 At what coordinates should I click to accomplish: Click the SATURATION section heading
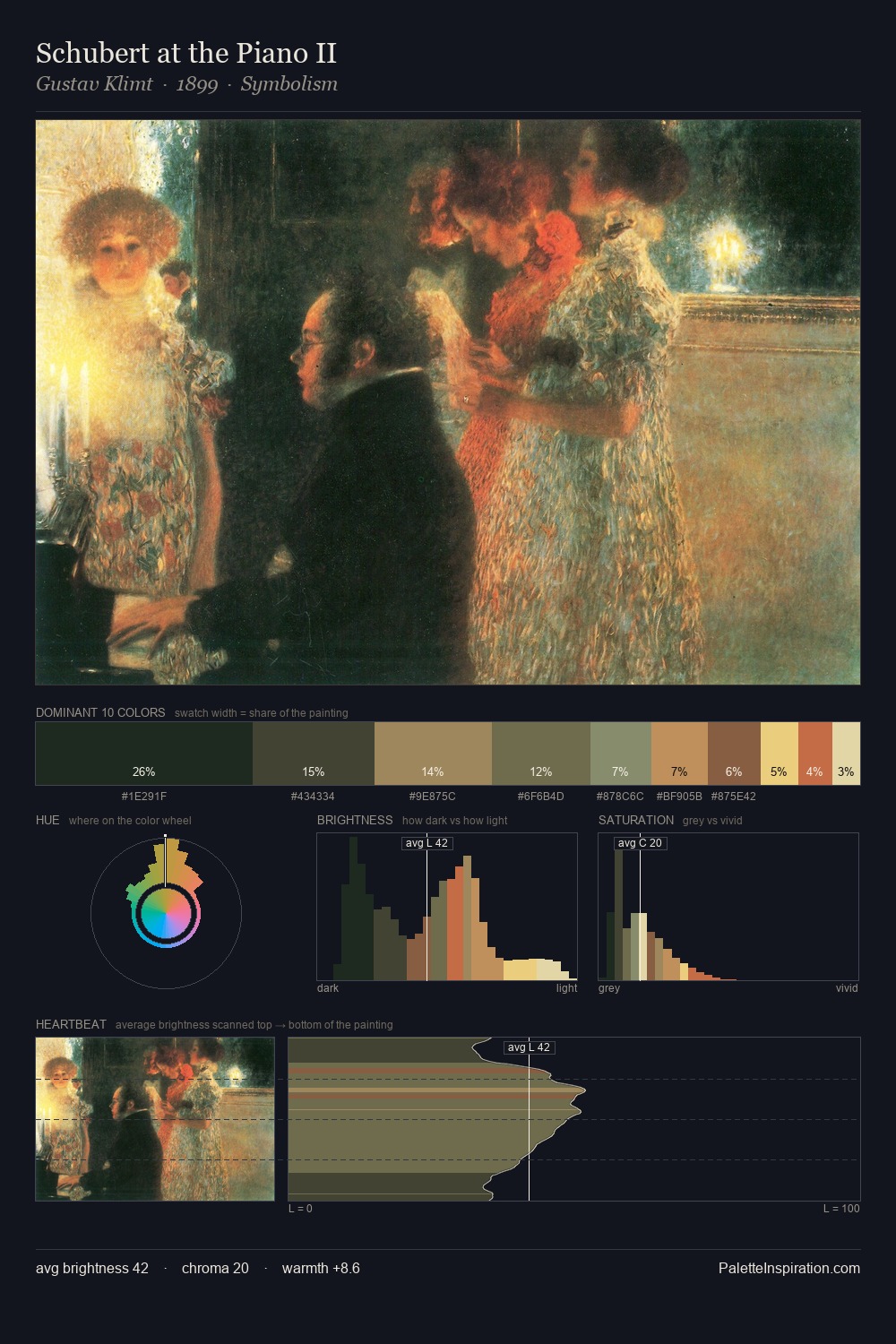point(636,820)
